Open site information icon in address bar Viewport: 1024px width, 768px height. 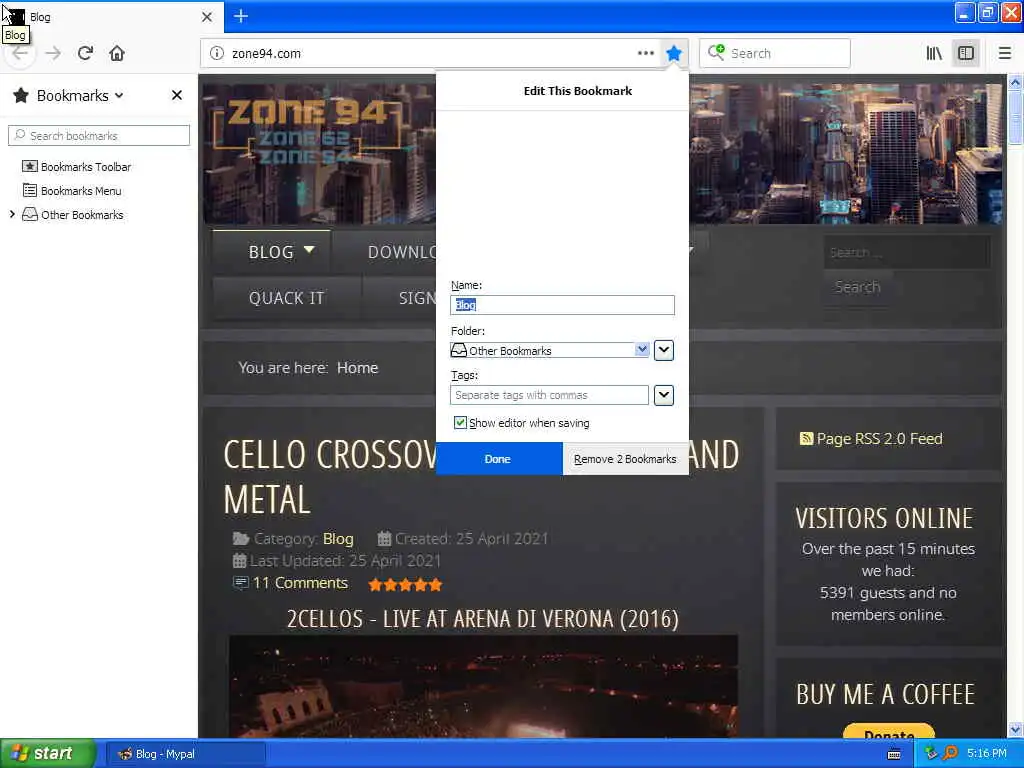pos(216,54)
